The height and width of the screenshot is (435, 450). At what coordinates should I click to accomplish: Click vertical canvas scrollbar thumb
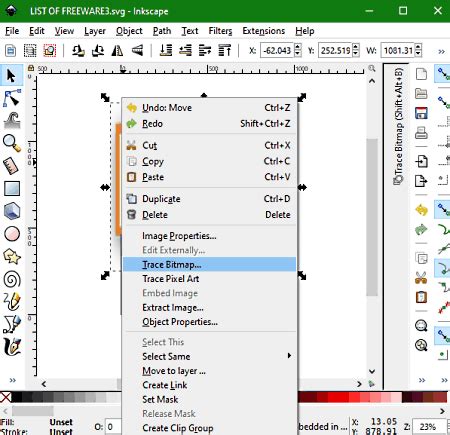pyautogui.click(x=372, y=217)
